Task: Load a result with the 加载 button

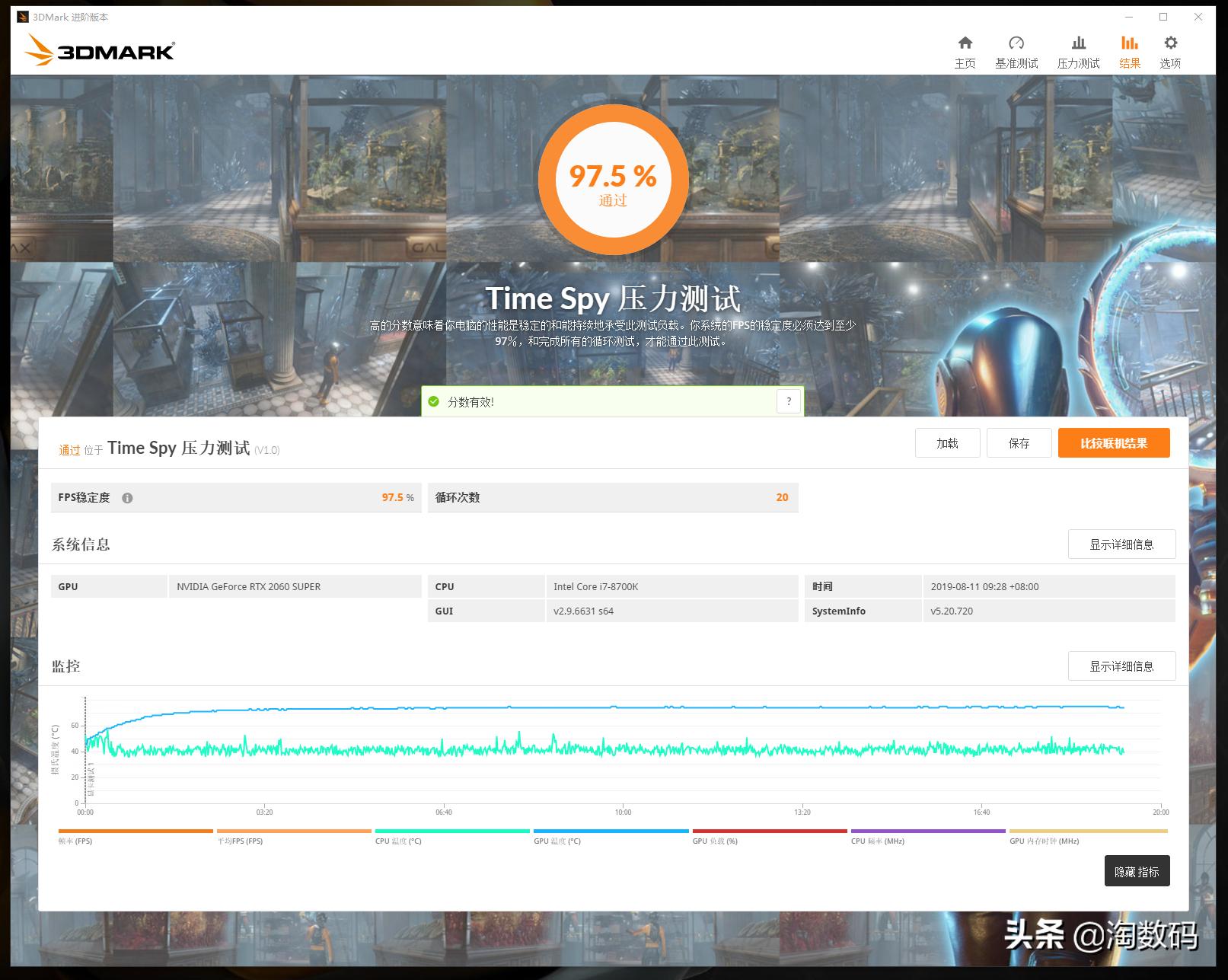Action: click(947, 442)
